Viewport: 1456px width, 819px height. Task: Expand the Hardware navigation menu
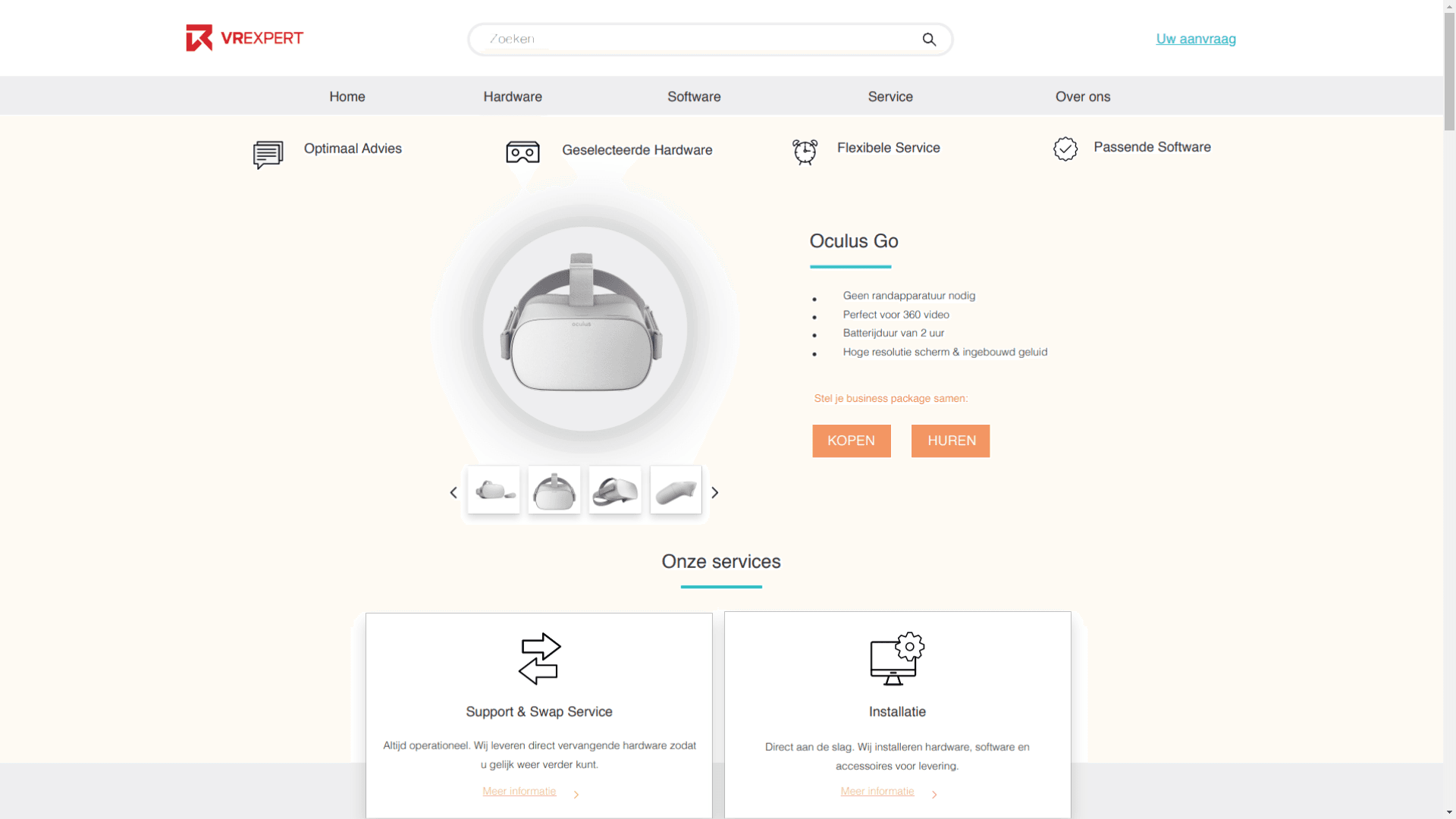pyautogui.click(x=512, y=96)
